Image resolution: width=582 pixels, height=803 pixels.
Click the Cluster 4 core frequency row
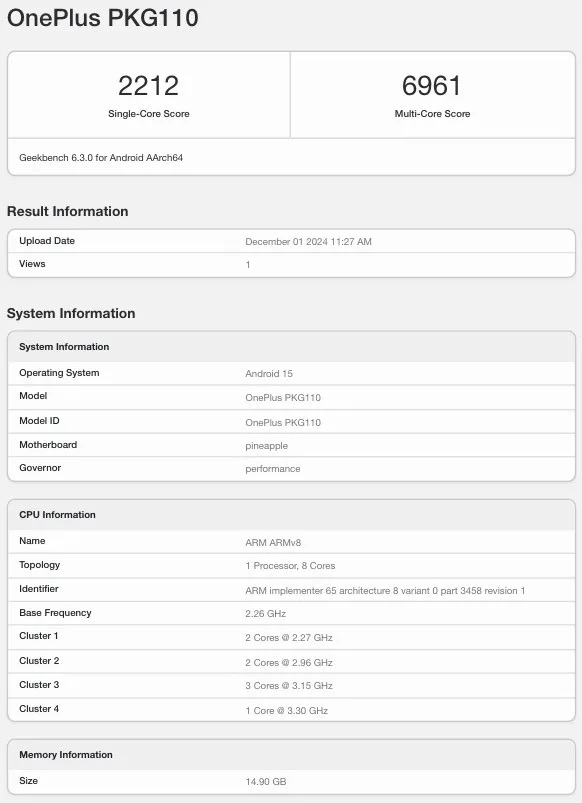(292, 710)
